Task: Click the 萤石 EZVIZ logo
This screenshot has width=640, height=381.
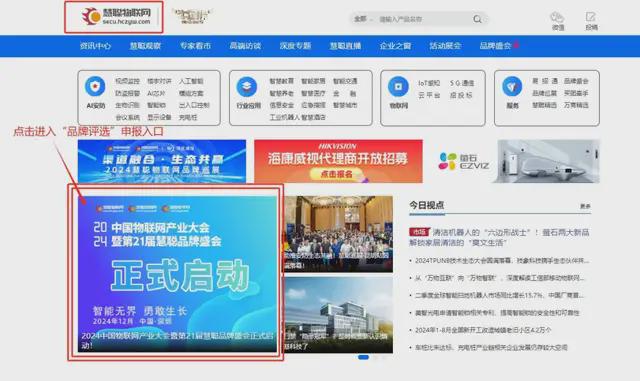Action: pos(464,161)
